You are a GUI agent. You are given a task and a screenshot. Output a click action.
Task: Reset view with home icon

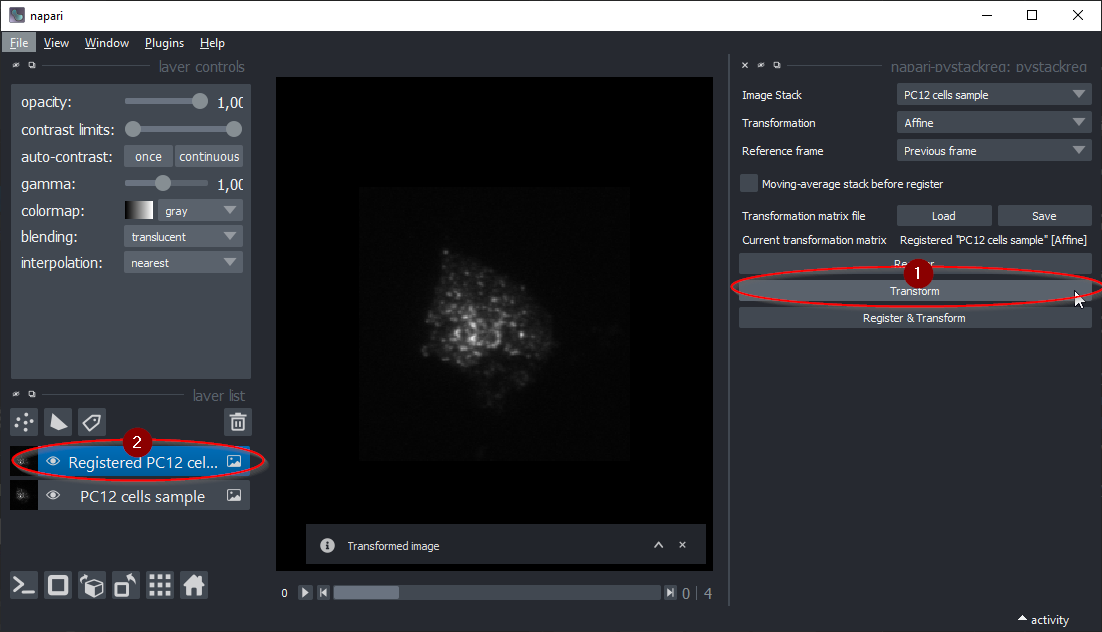tap(194, 586)
